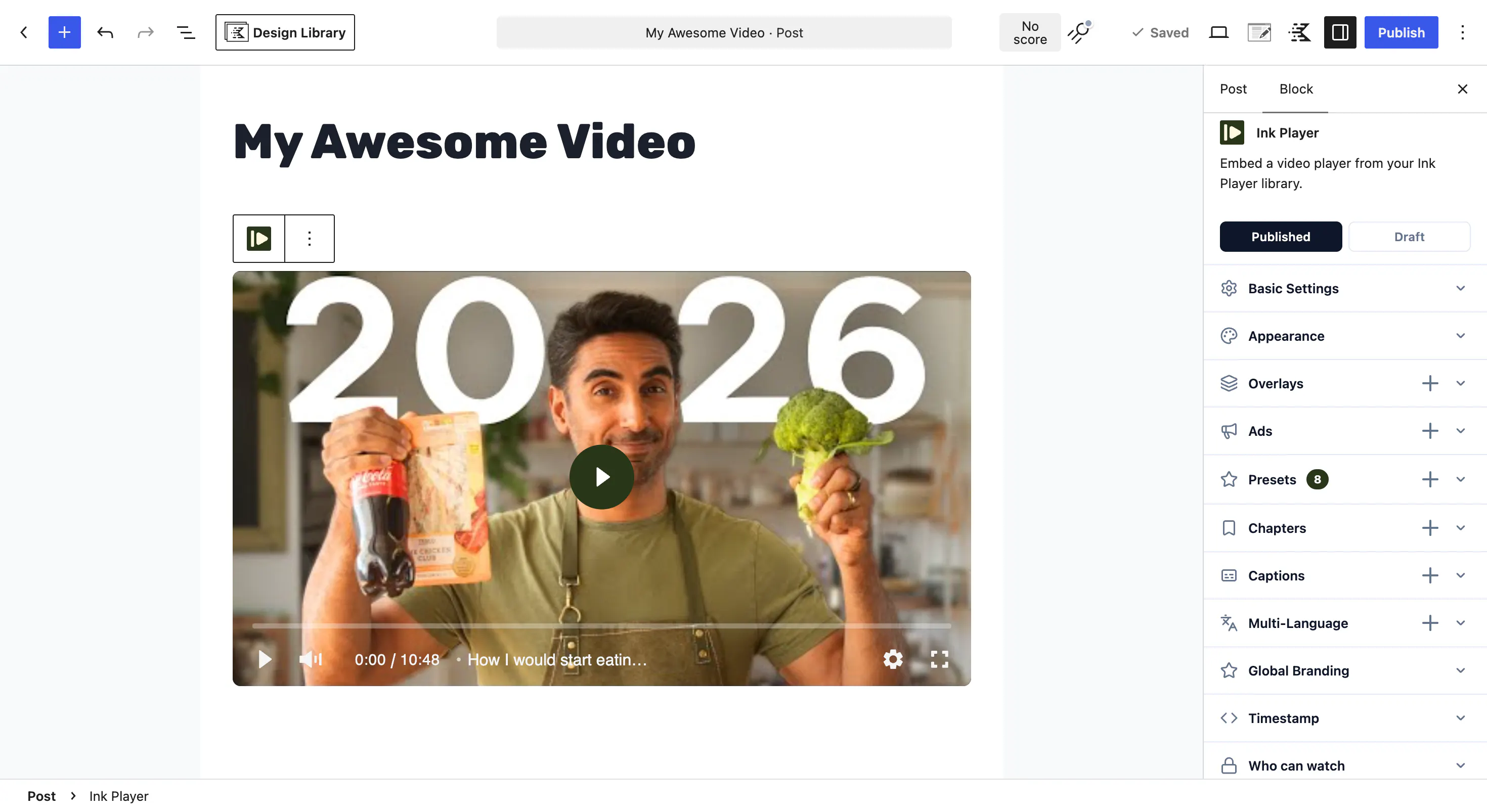This screenshot has height=812, width=1487.
Task: Add a new caption with the plus icon
Action: click(1430, 575)
